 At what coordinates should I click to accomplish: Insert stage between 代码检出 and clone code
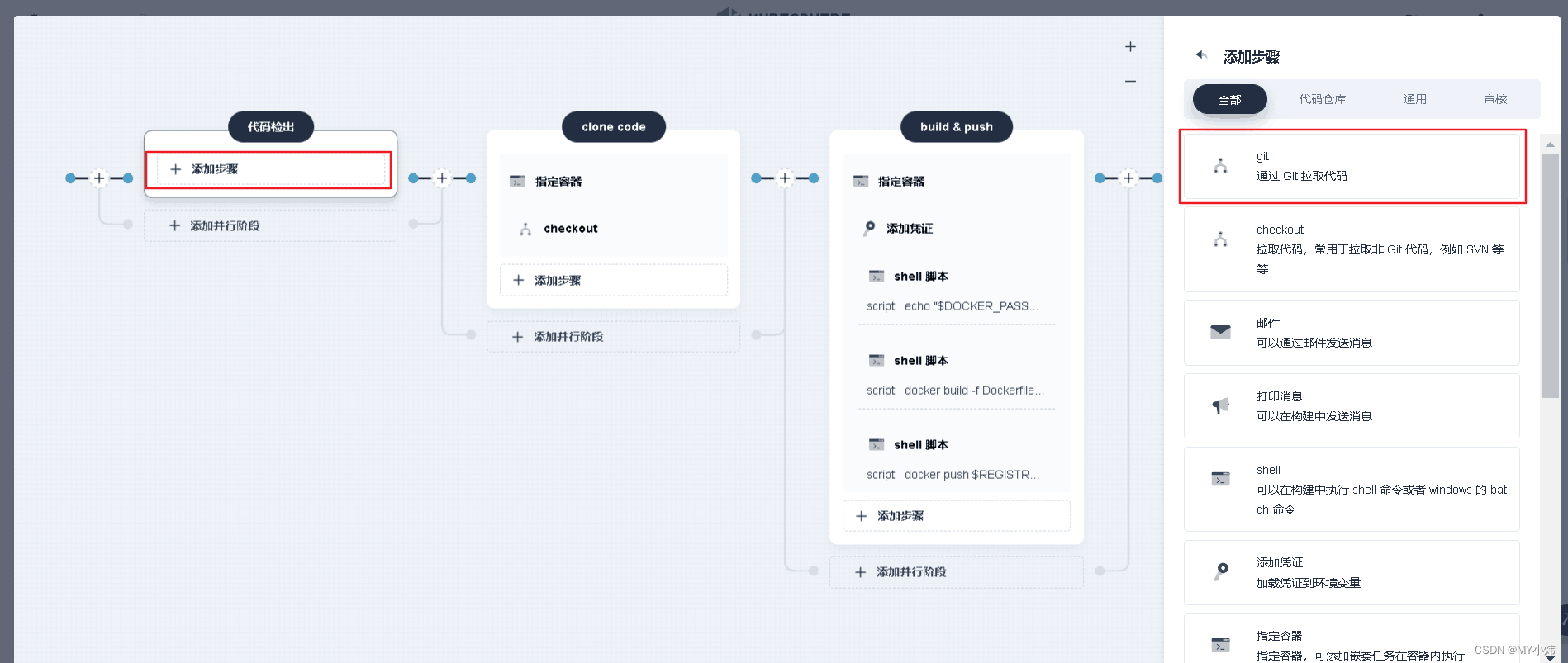pos(442,178)
